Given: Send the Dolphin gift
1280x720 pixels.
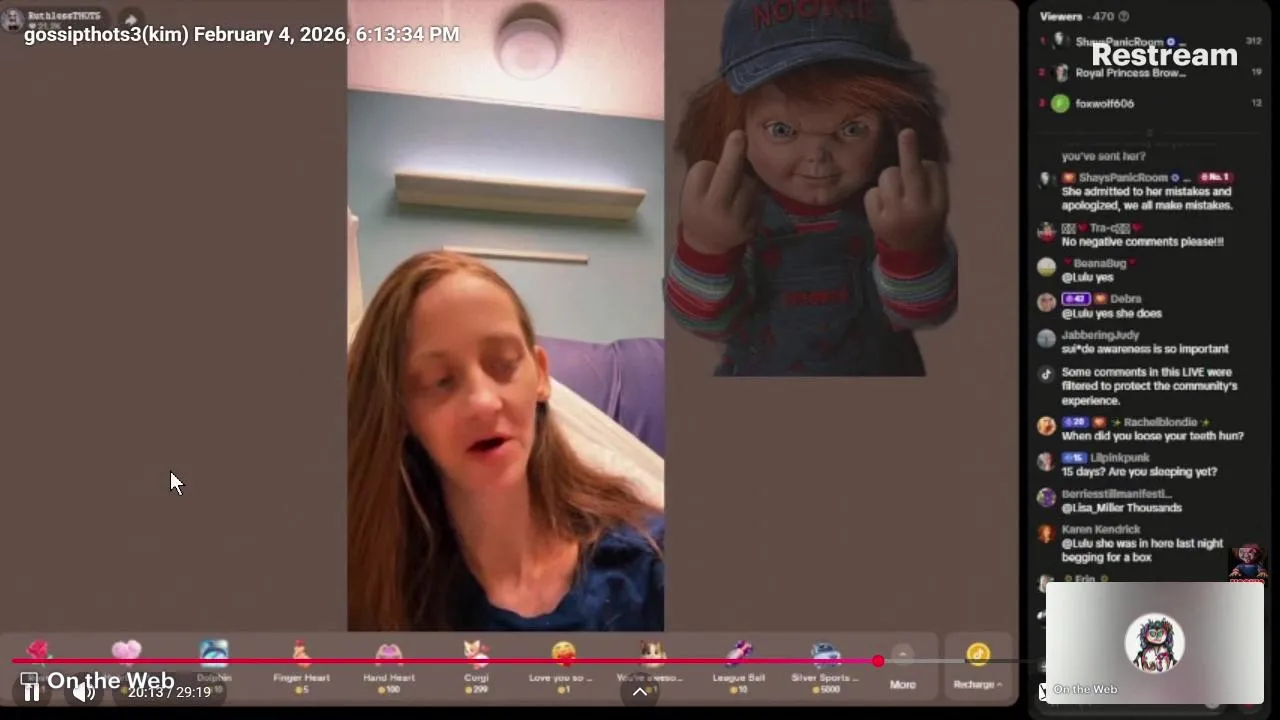Looking at the screenshot, I should point(214,664).
